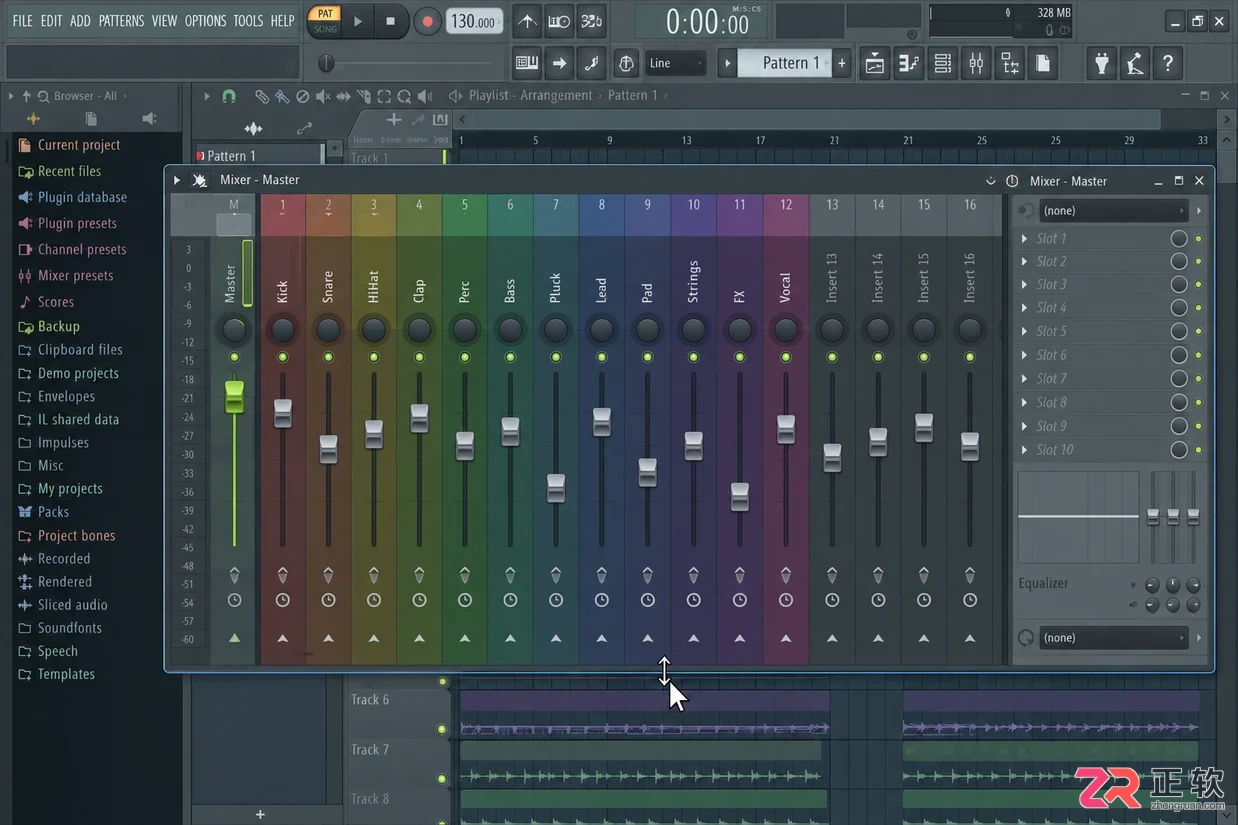Viewport: 1238px width, 825px height.
Task: Click the Pad track pan knob
Action: coord(648,329)
